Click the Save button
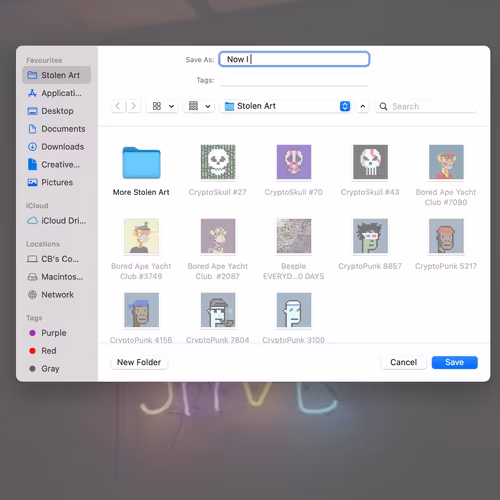The width and height of the screenshot is (500, 500). pos(454,362)
